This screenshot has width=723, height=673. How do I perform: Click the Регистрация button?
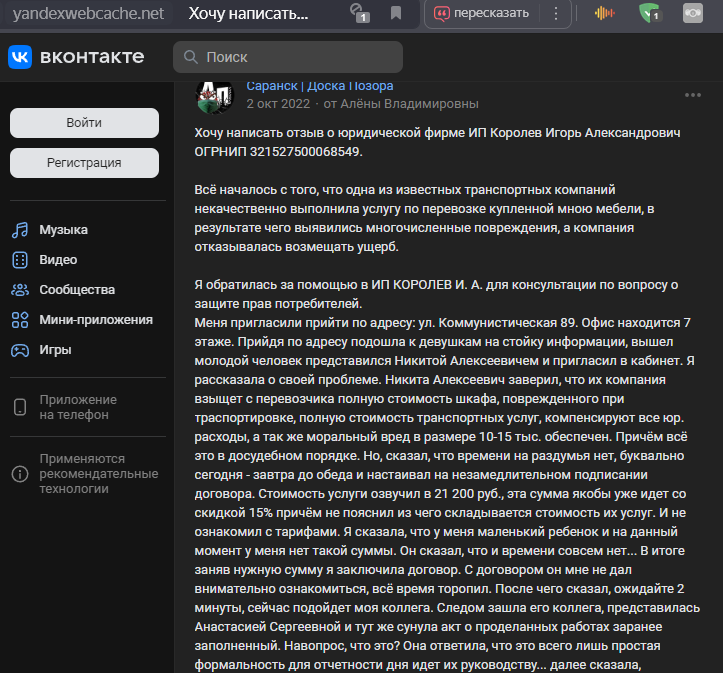pos(84,163)
